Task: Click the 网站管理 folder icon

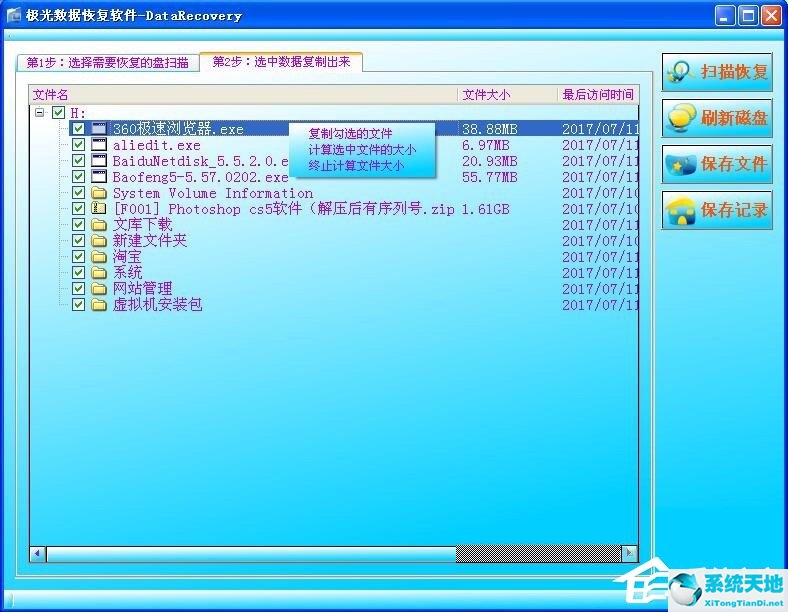Action: [99, 288]
